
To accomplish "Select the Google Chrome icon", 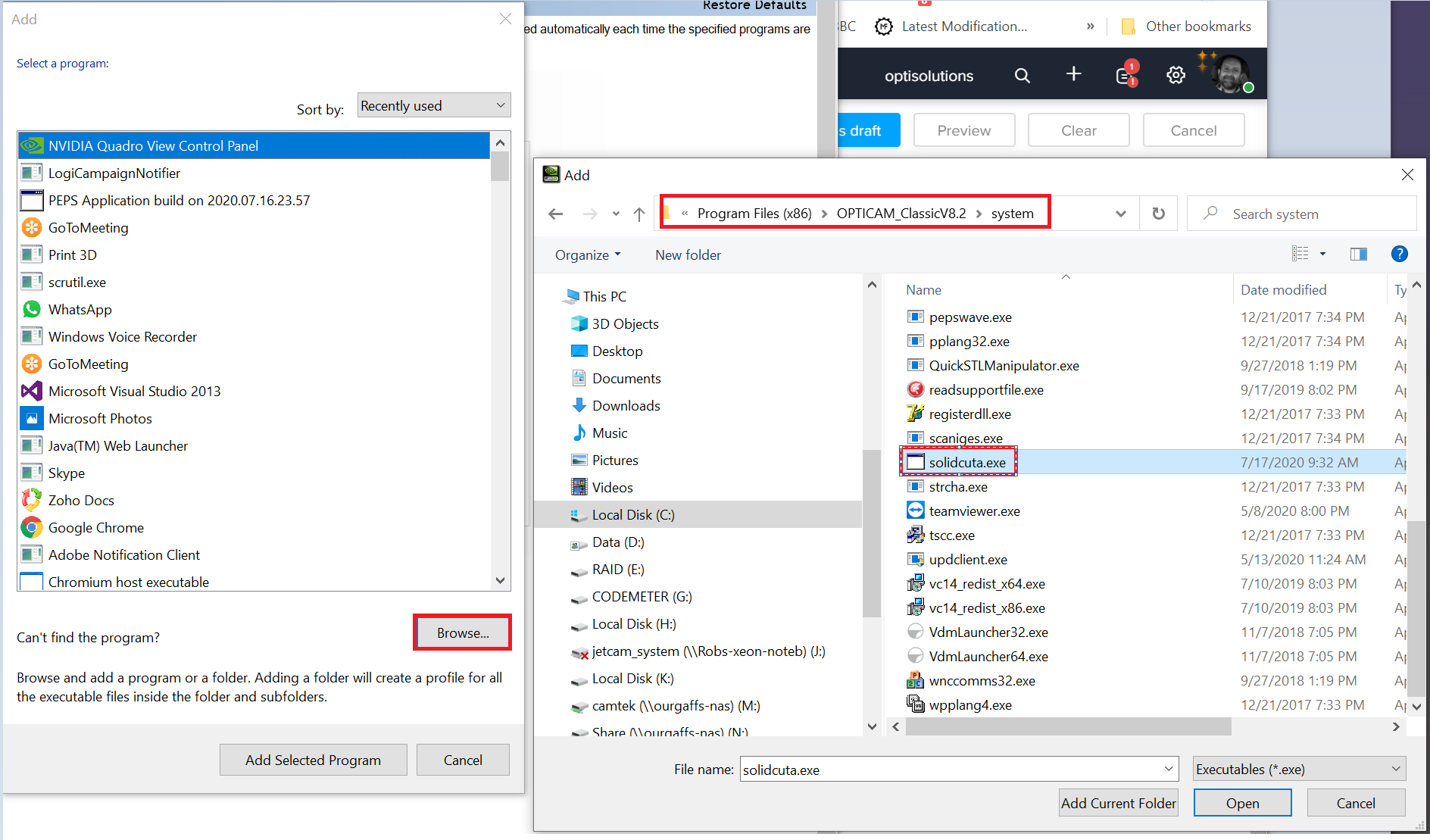I will pyautogui.click(x=32, y=527).
